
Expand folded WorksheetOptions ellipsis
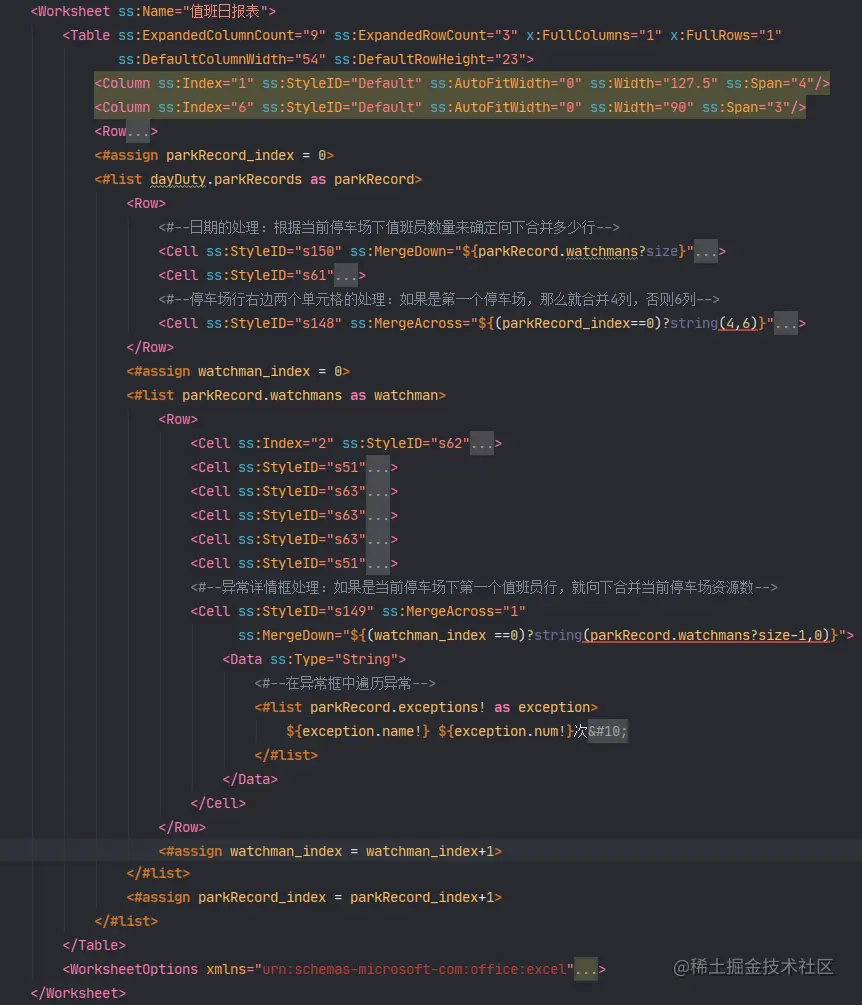click(586, 969)
